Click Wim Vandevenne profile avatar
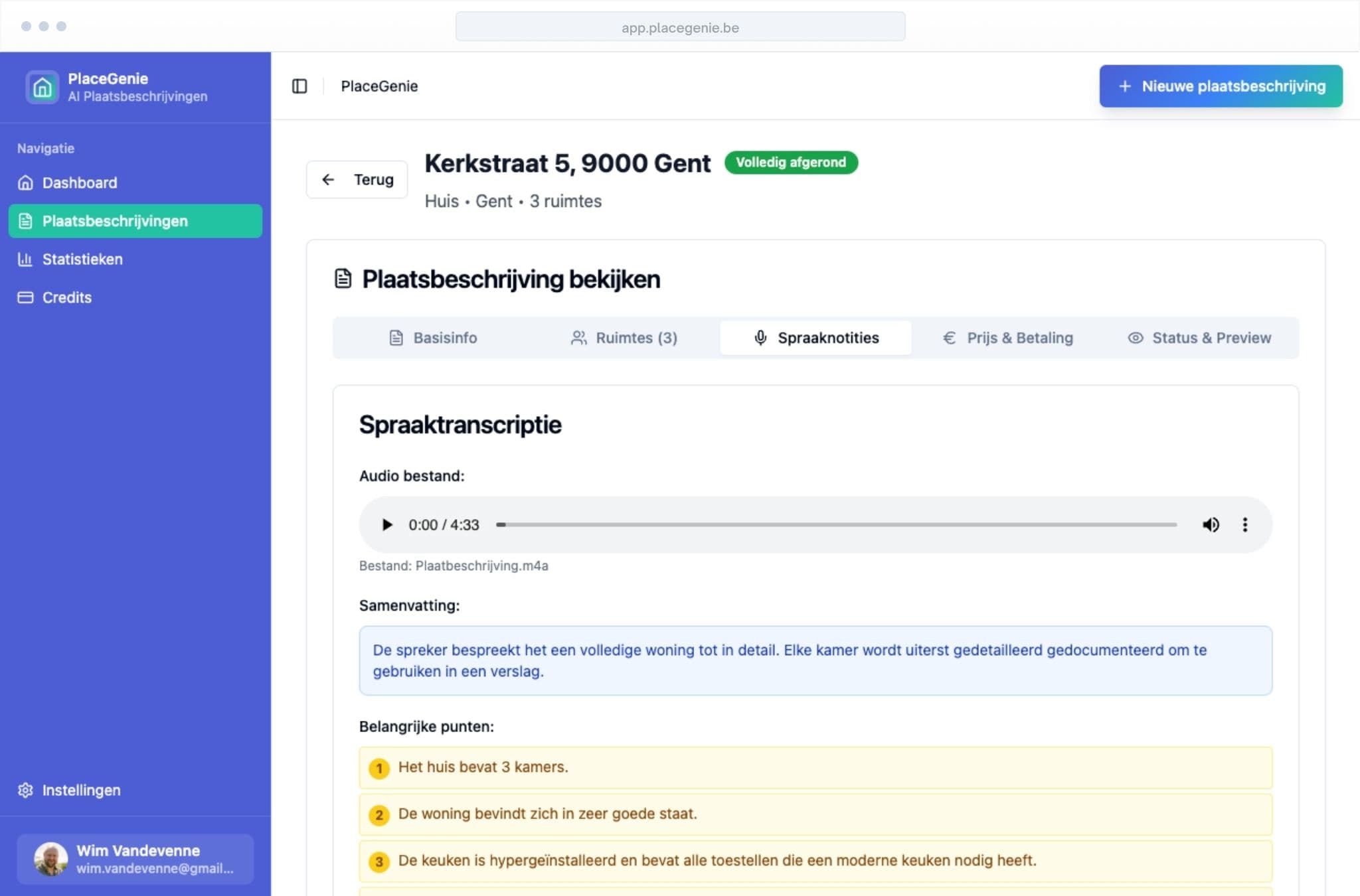Screen dimensions: 1360x896 51,859
